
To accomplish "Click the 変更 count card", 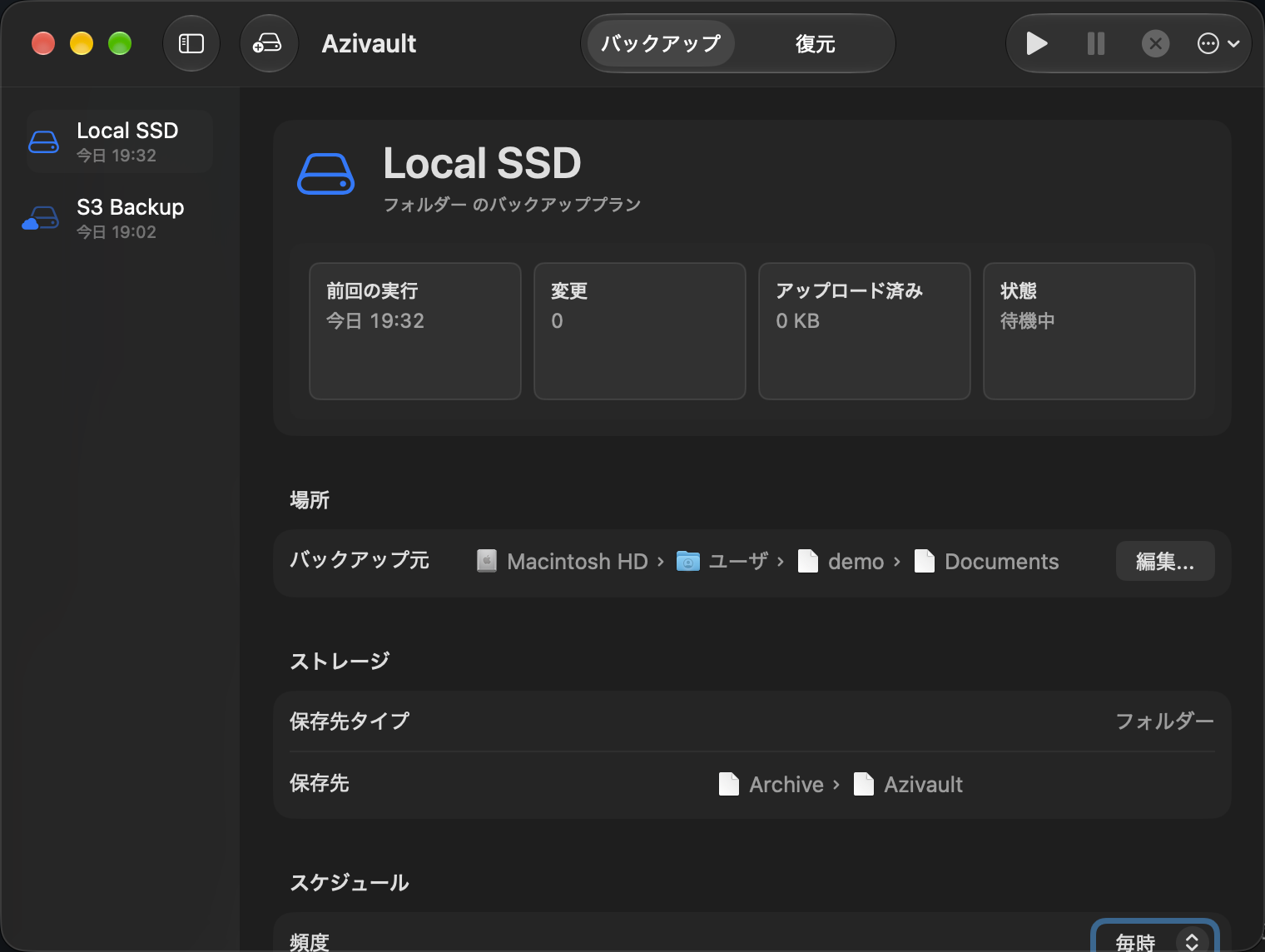I will pos(640,331).
